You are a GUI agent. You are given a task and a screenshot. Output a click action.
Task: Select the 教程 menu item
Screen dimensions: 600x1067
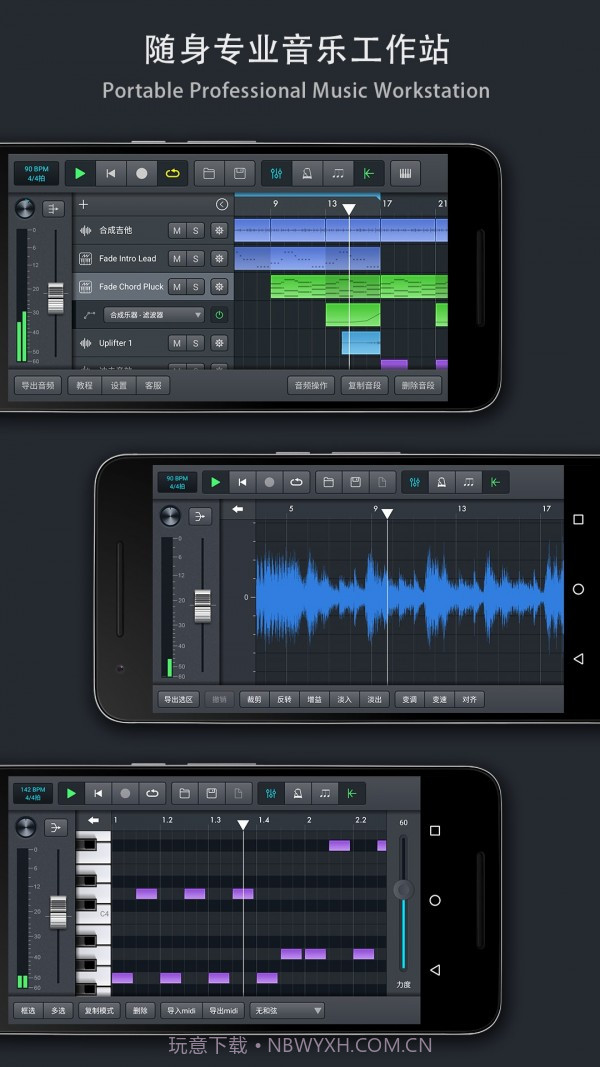click(x=85, y=385)
